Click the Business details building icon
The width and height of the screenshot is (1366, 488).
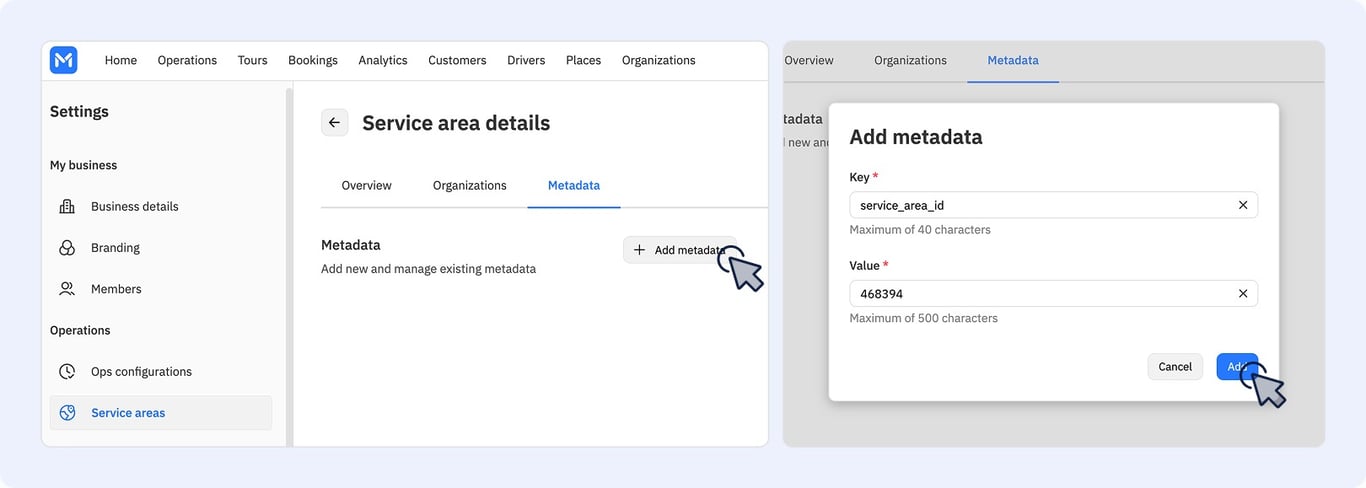[x=67, y=207]
